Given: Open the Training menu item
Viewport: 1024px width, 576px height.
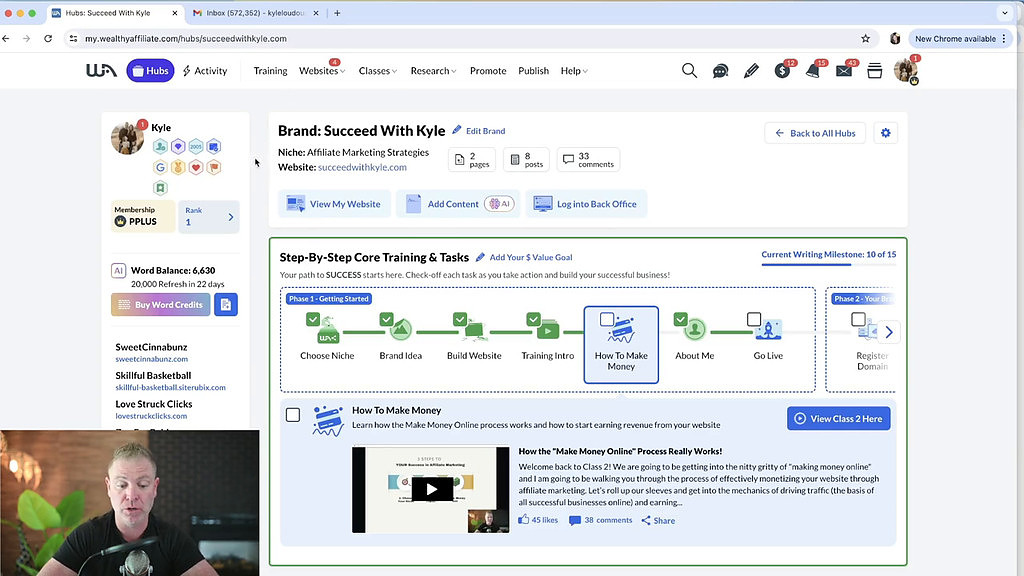Looking at the screenshot, I should point(270,71).
